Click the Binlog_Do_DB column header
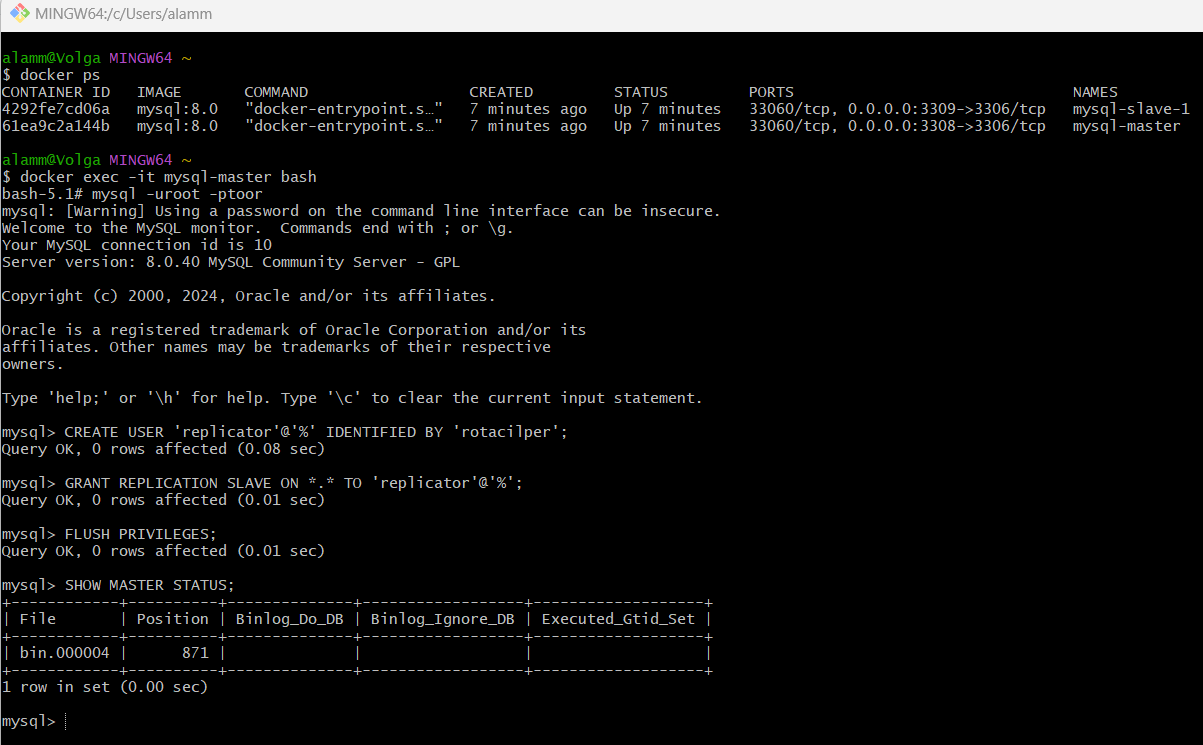The height and width of the screenshot is (745, 1203). [x=289, y=619]
